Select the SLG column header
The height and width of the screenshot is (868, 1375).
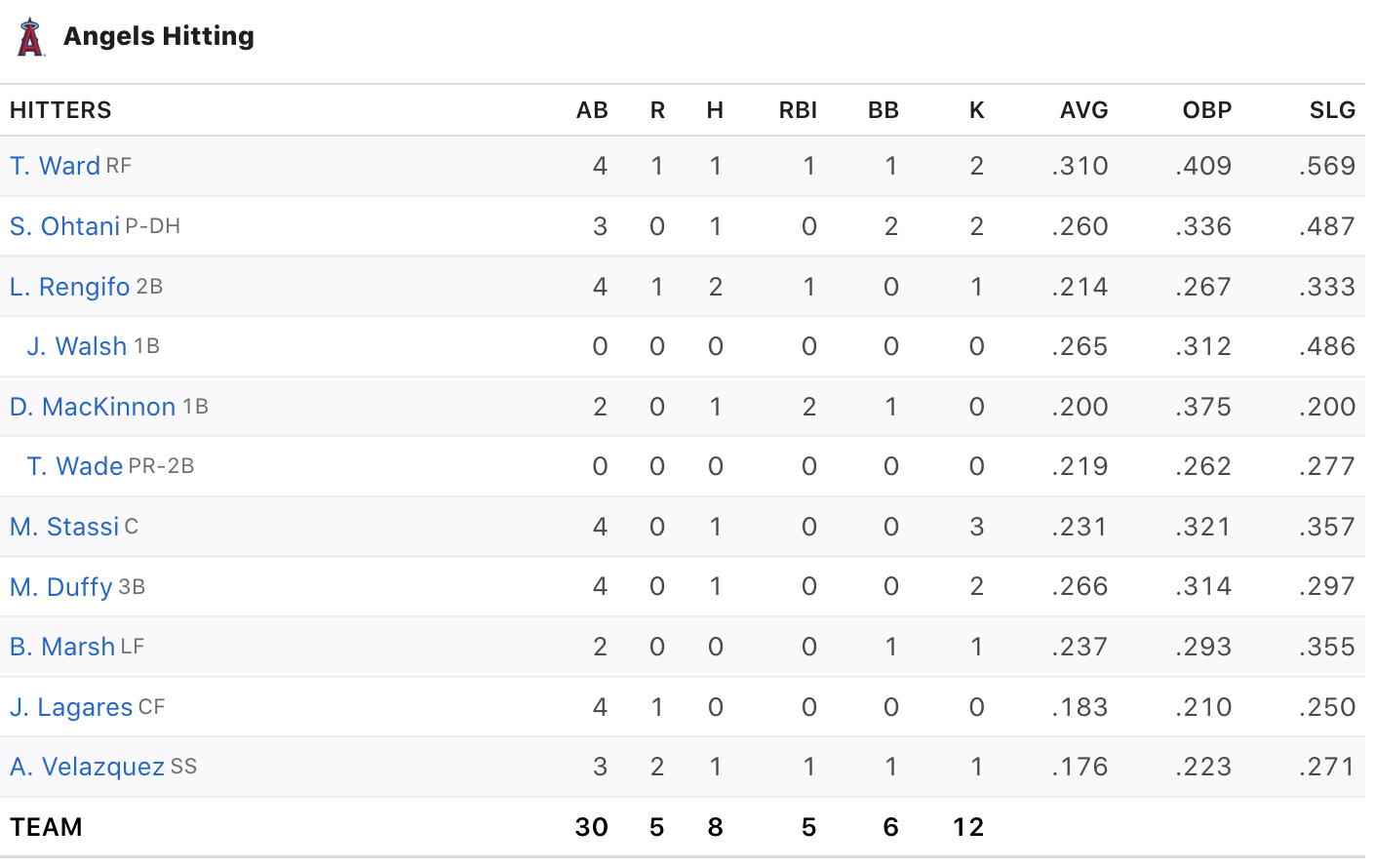click(1332, 110)
